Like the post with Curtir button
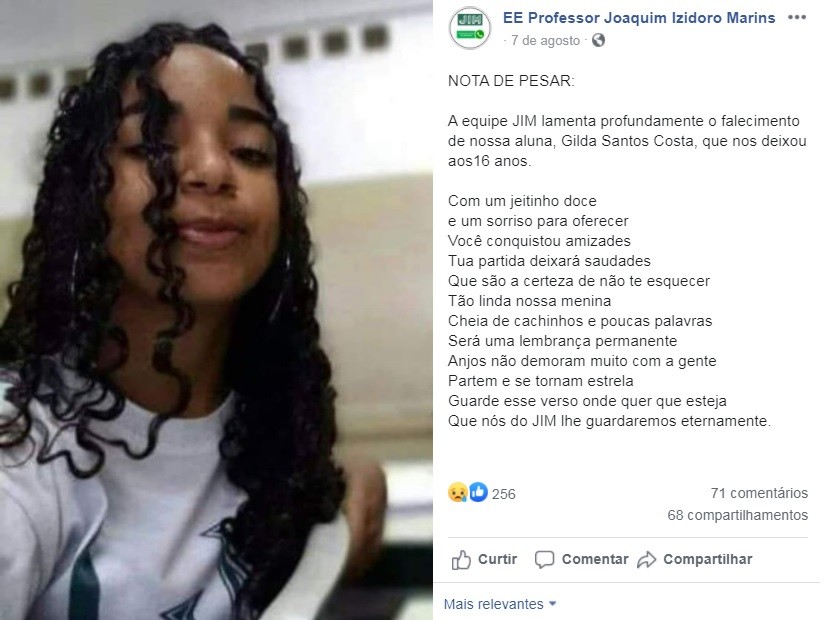Screen dimensions: 834x620 (x=484, y=560)
